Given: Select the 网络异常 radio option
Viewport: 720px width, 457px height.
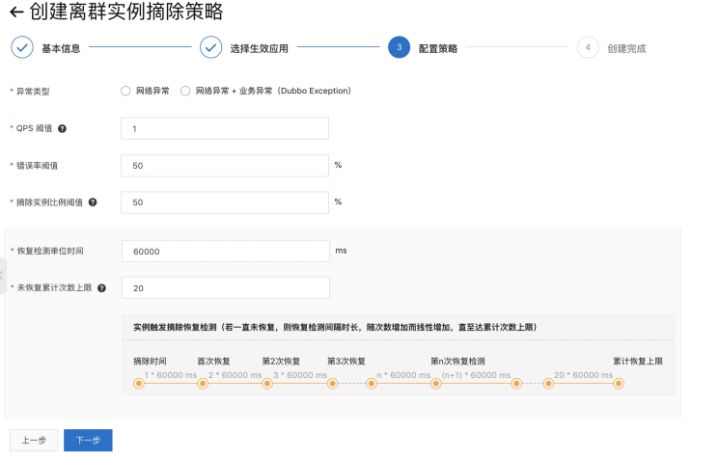Looking at the screenshot, I should click(x=125, y=91).
